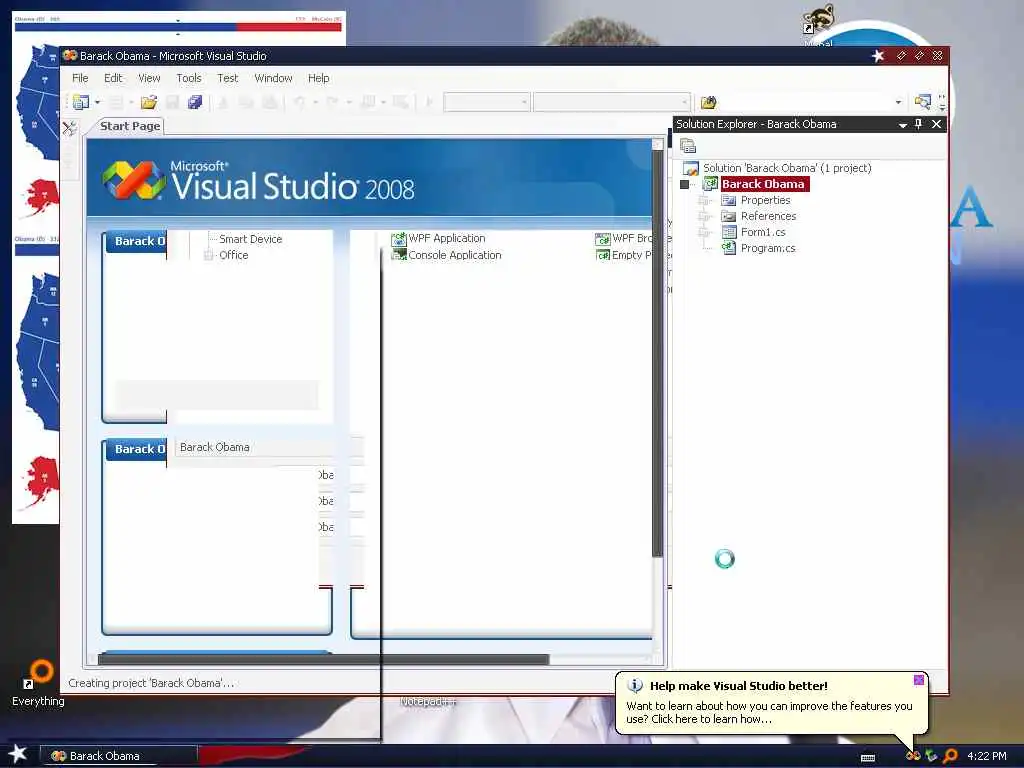Click the green arrow safely remove tray icon
Image resolution: width=1024 pixels, height=768 pixels.
click(932, 756)
